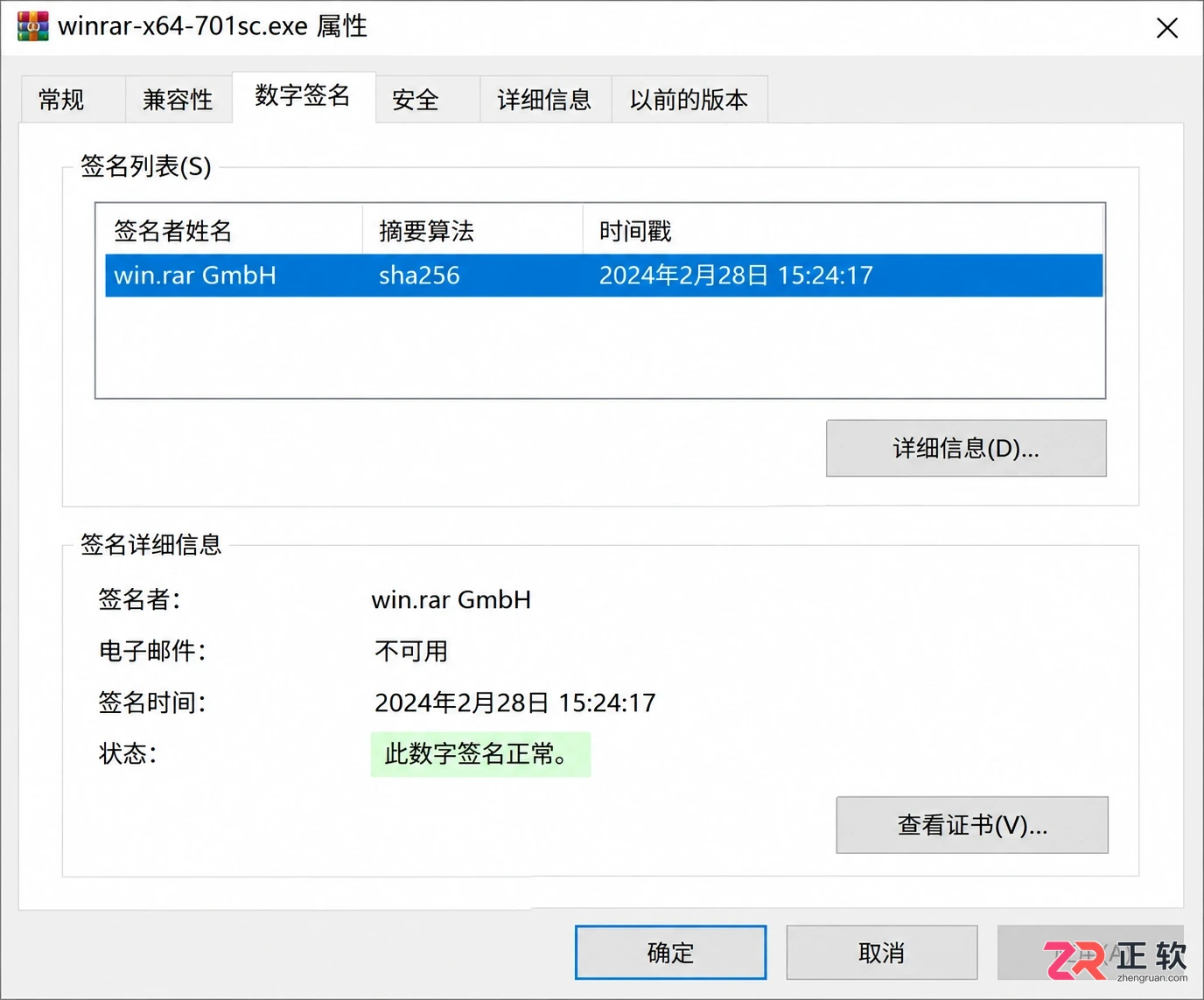Click the 状态: label
This screenshot has height=1000, width=1204.
coord(128,754)
